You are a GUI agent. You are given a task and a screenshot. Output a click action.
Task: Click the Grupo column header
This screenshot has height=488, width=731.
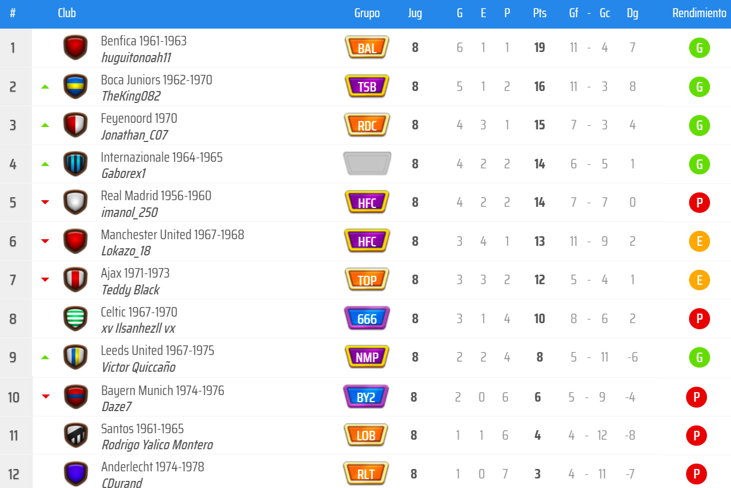coord(367,13)
